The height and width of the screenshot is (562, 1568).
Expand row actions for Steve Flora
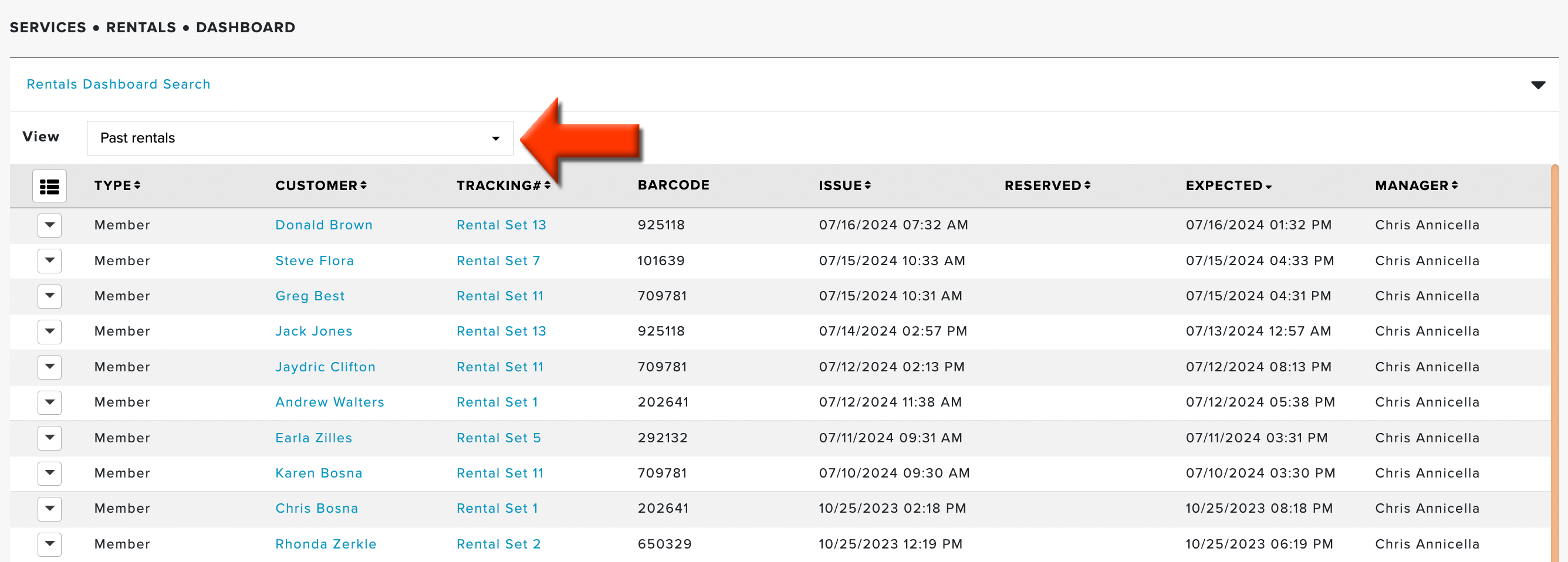49,261
